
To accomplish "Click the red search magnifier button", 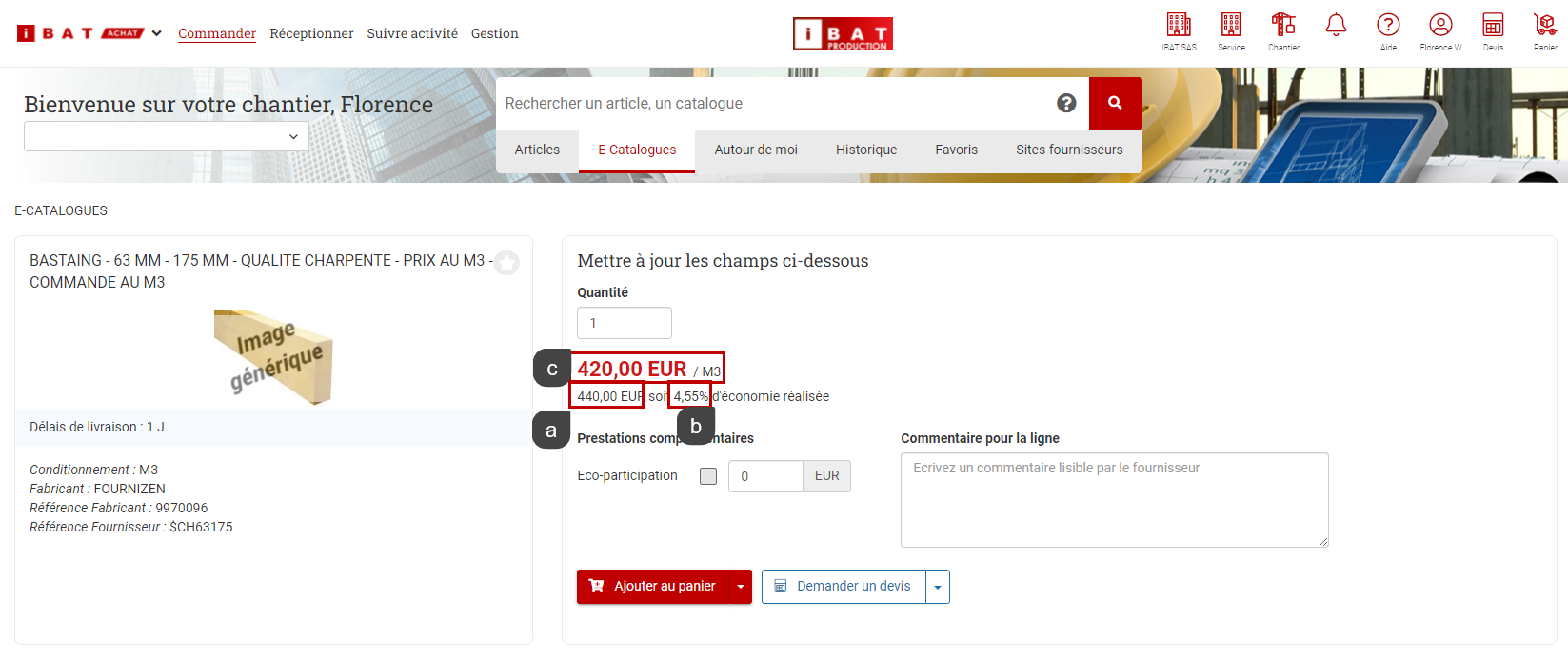I will 1115,103.
